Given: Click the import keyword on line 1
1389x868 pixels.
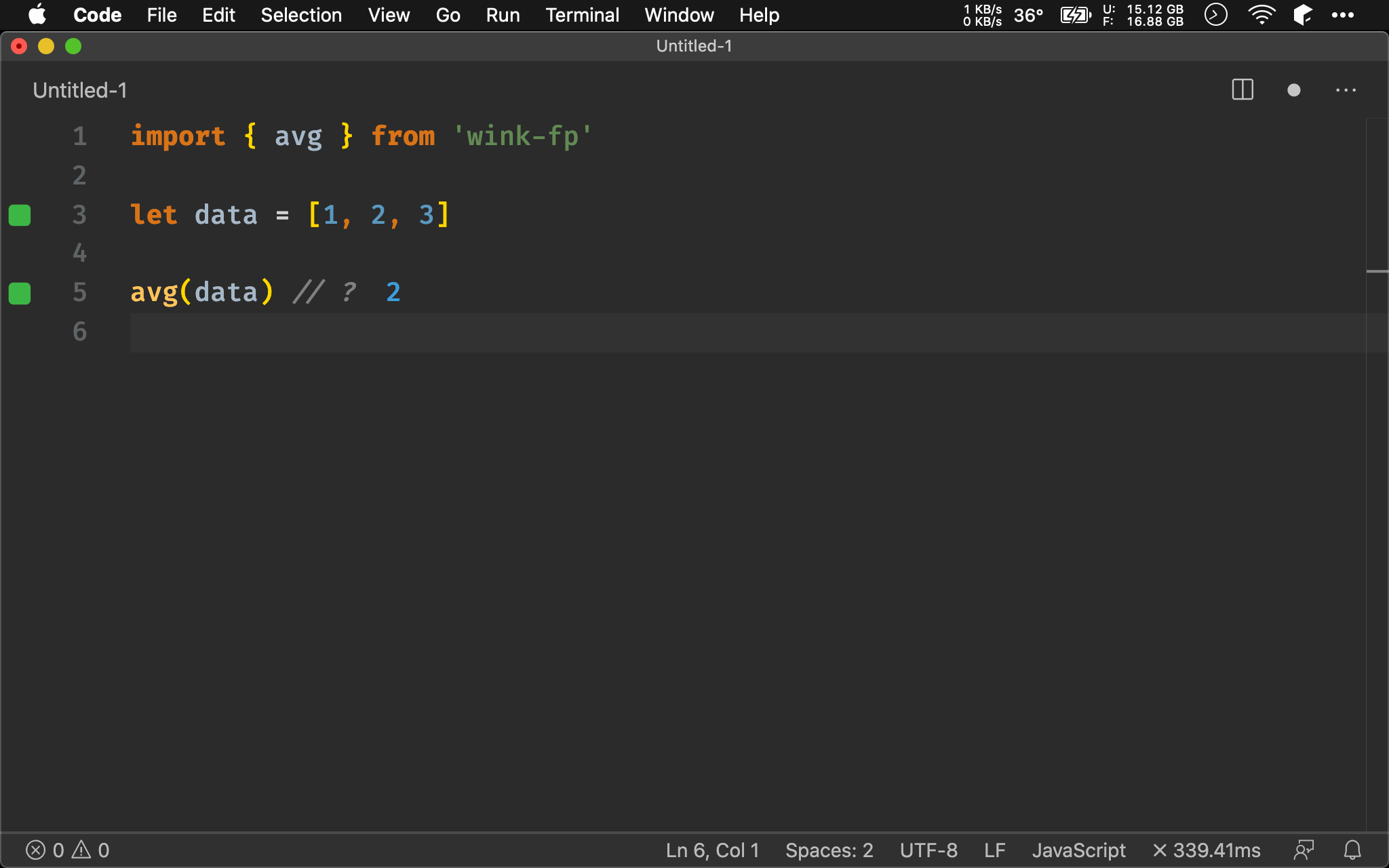Looking at the screenshot, I should [x=178, y=136].
